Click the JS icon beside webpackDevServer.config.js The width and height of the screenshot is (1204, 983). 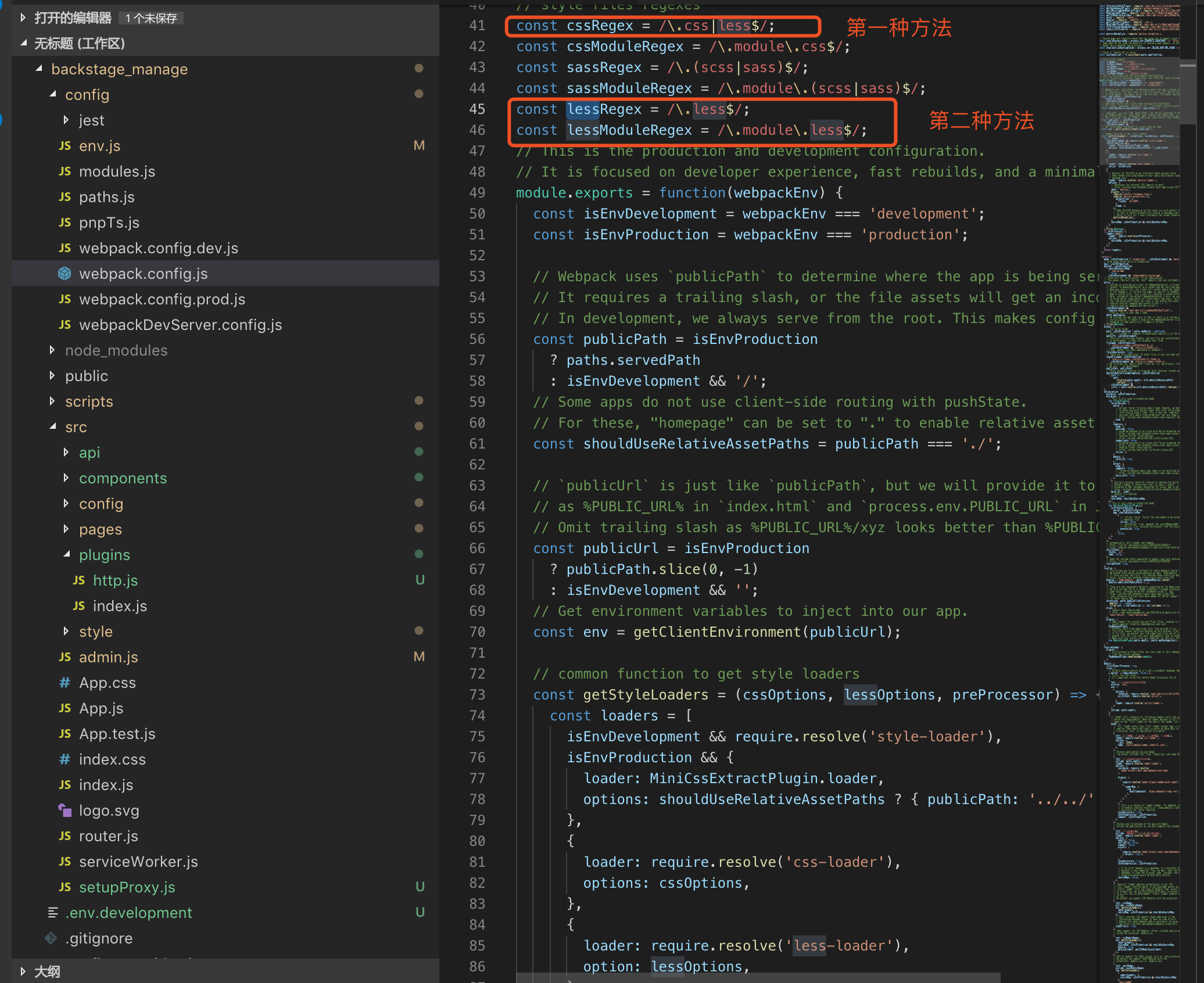click(65, 325)
